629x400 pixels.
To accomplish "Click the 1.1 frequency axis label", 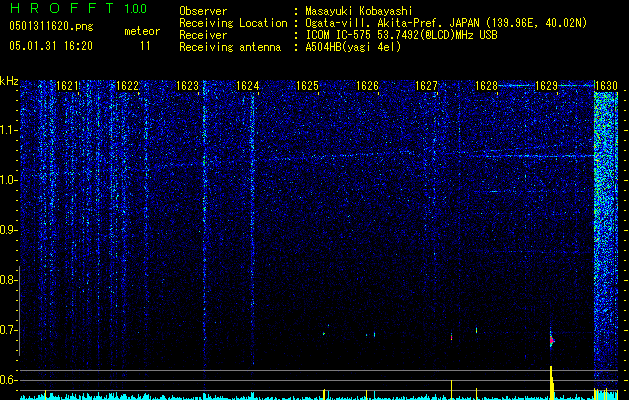I will [8, 130].
